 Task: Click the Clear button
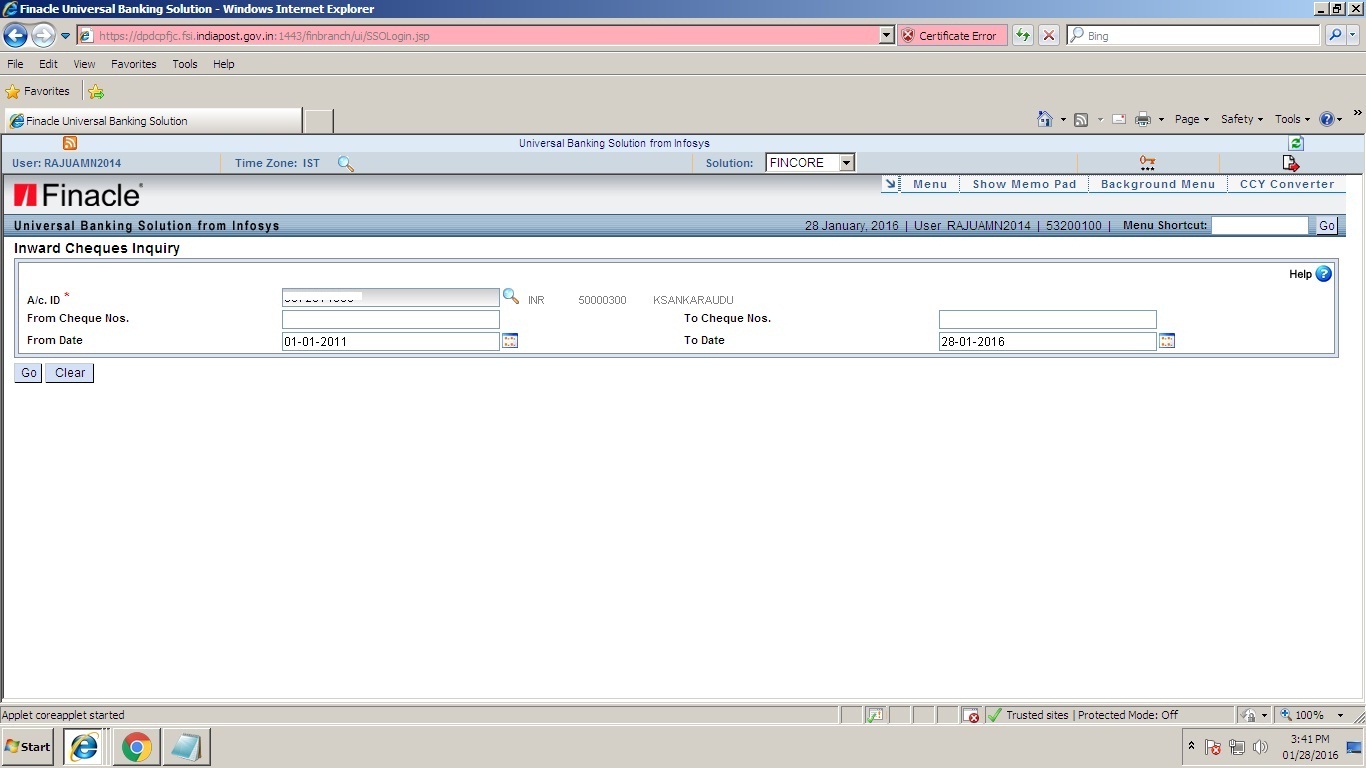tap(68, 372)
